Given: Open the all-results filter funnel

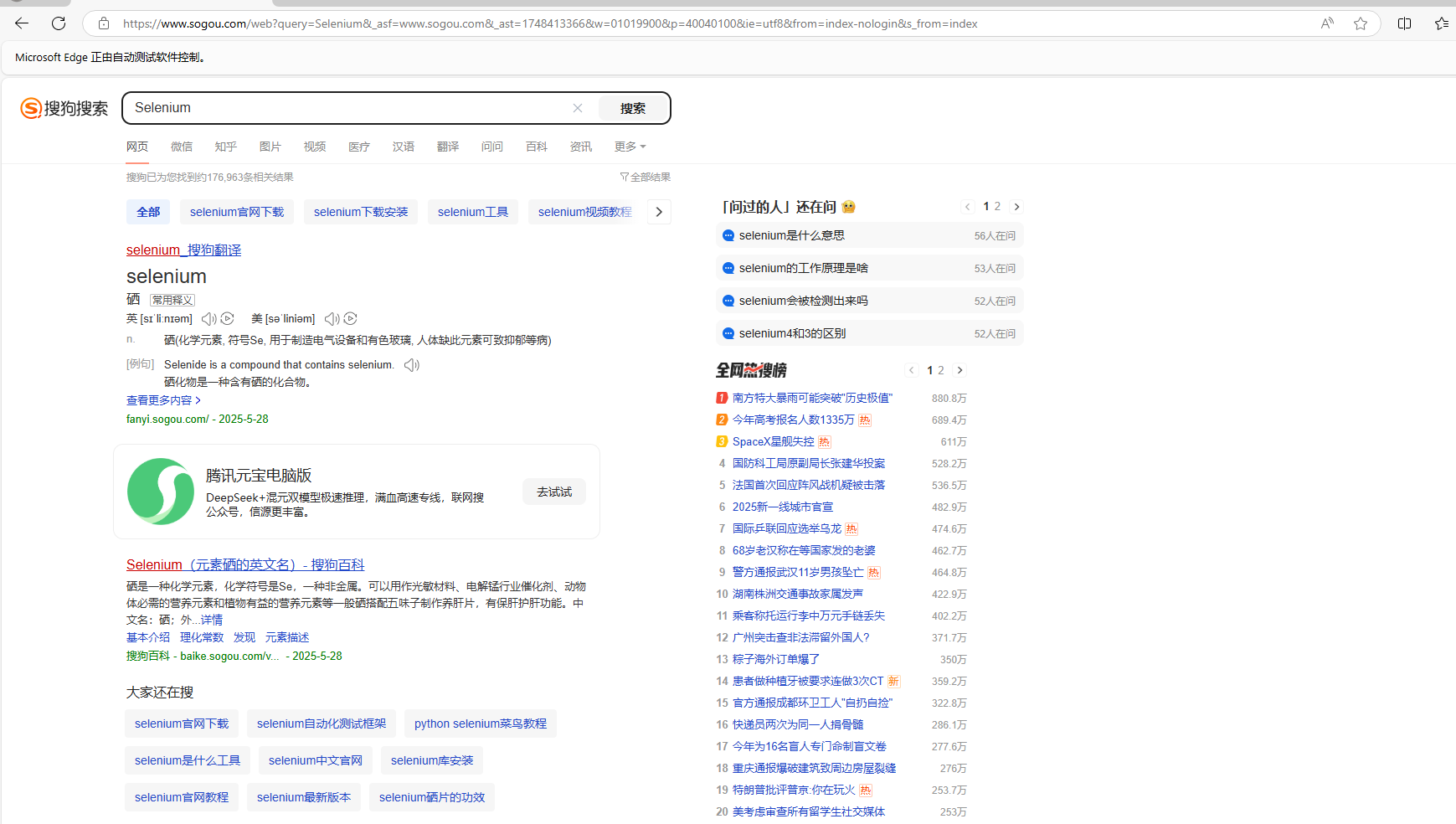Looking at the screenshot, I should click(645, 178).
